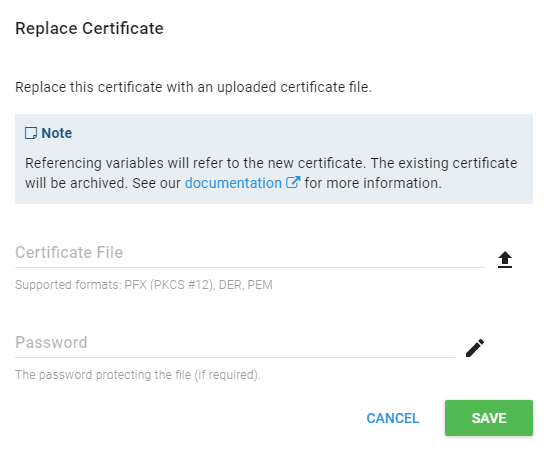Focus the Certificate File field
The width and height of the screenshot is (547, 451).
[250, 253]
